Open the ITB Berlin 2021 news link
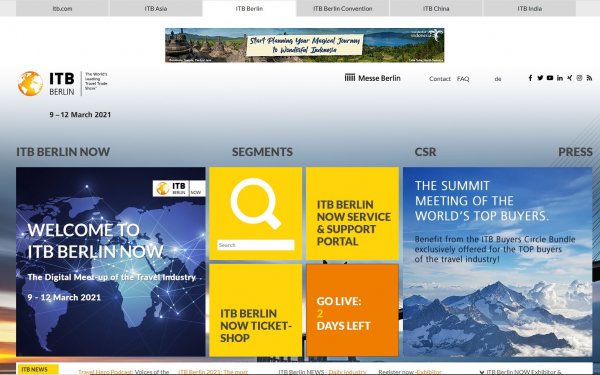The height and width of the screenshot is (375, 600). pos(213,372)
